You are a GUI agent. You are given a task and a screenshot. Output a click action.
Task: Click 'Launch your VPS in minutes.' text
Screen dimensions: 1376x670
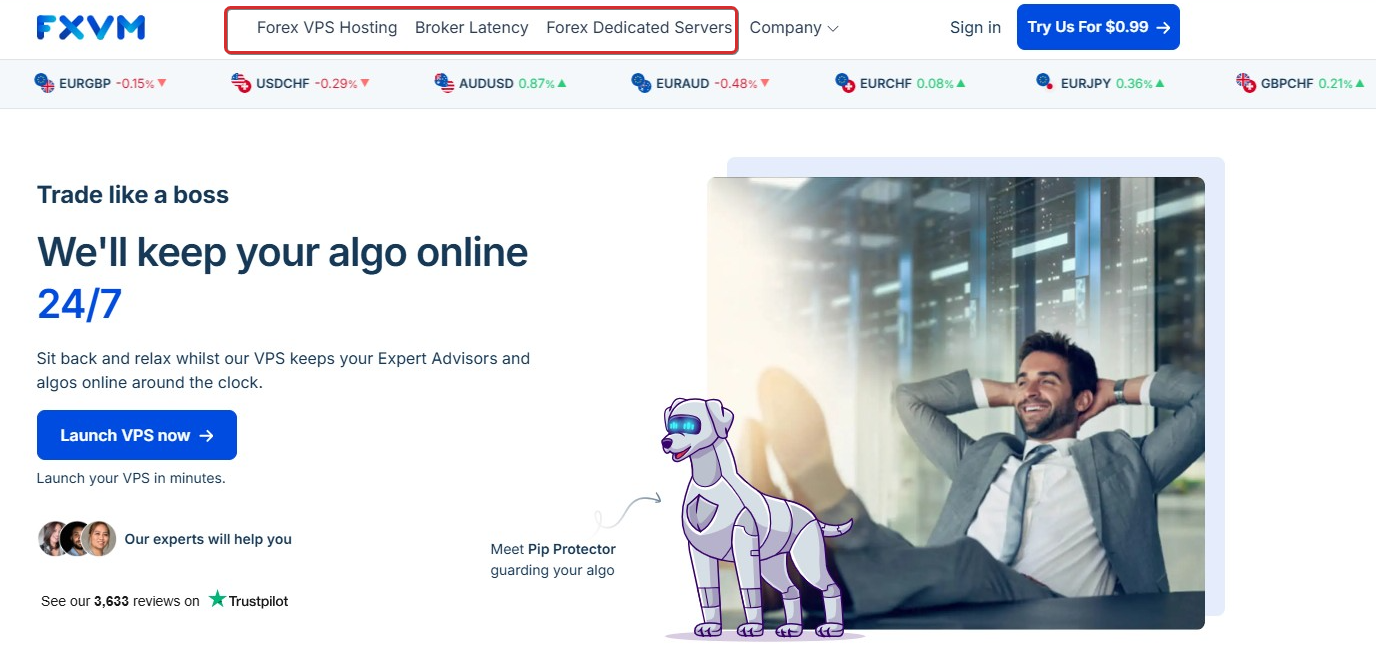point(131,478)
